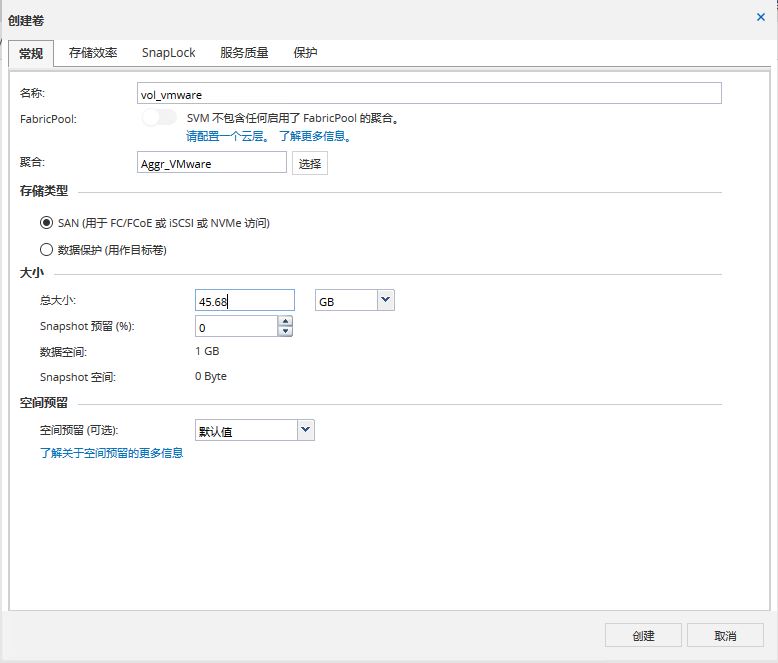The width and height of the screenshot is (778, 663).
Task: Click the 数据空间 value 1 GB
Action: coord(207,351)
